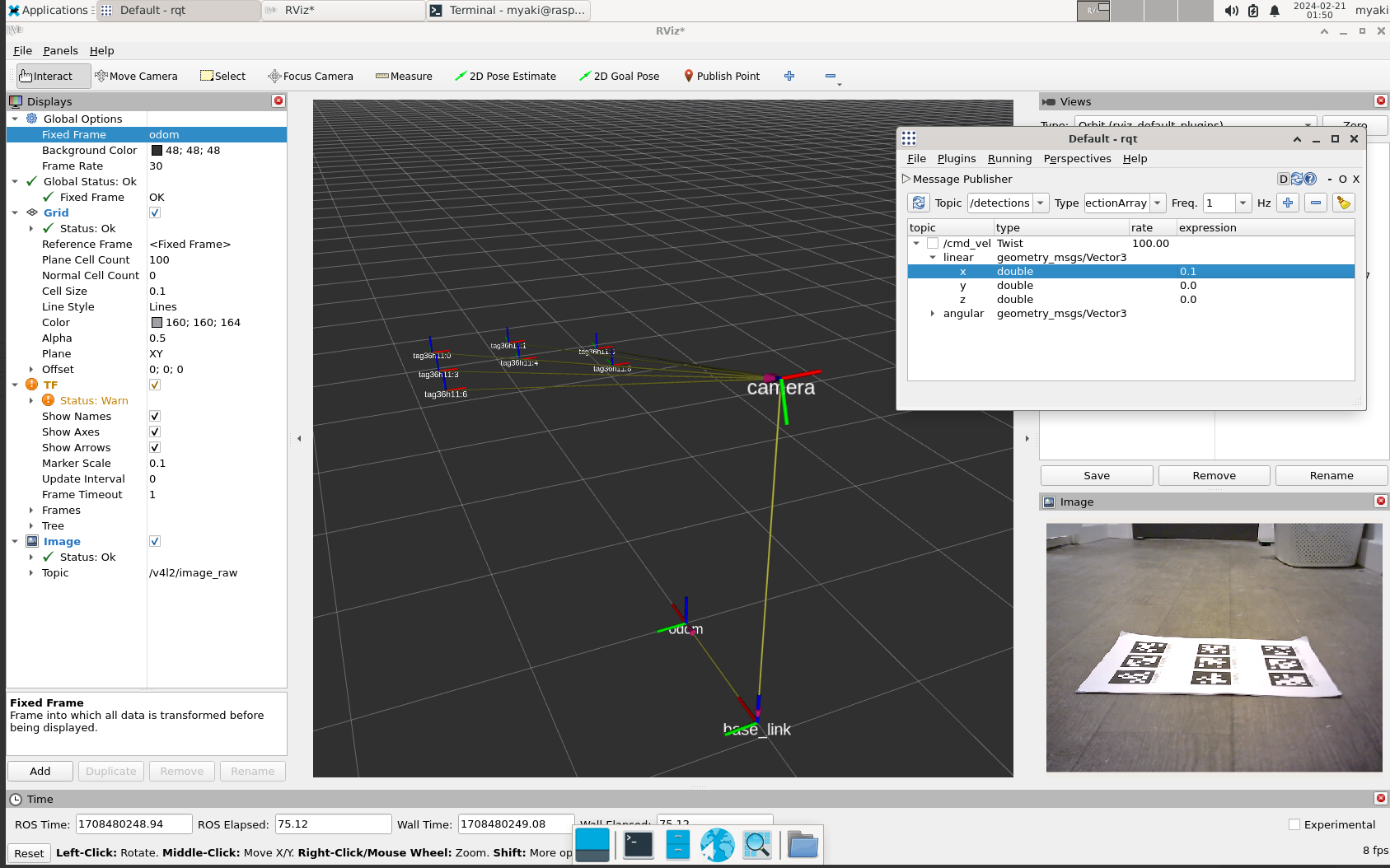Screen dimensions: 1390x868
Task: Pick the 2D Goal Pose tool
Action: (619, 76)
